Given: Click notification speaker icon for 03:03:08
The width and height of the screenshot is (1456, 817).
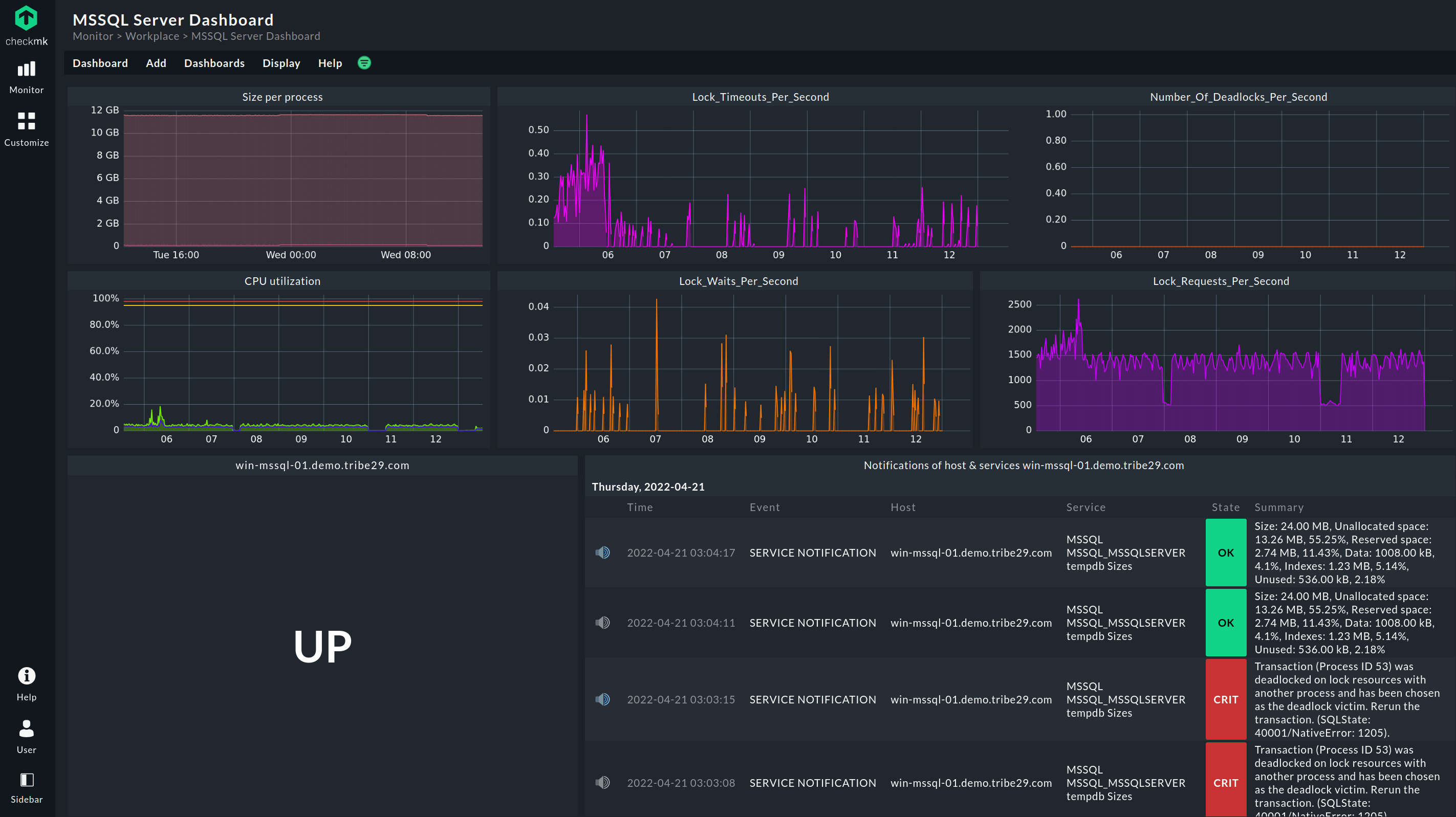Looking at the screenshot, I should point(602,783).
